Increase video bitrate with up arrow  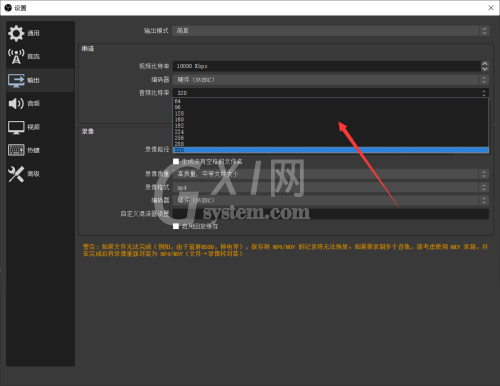pos(485,64)
